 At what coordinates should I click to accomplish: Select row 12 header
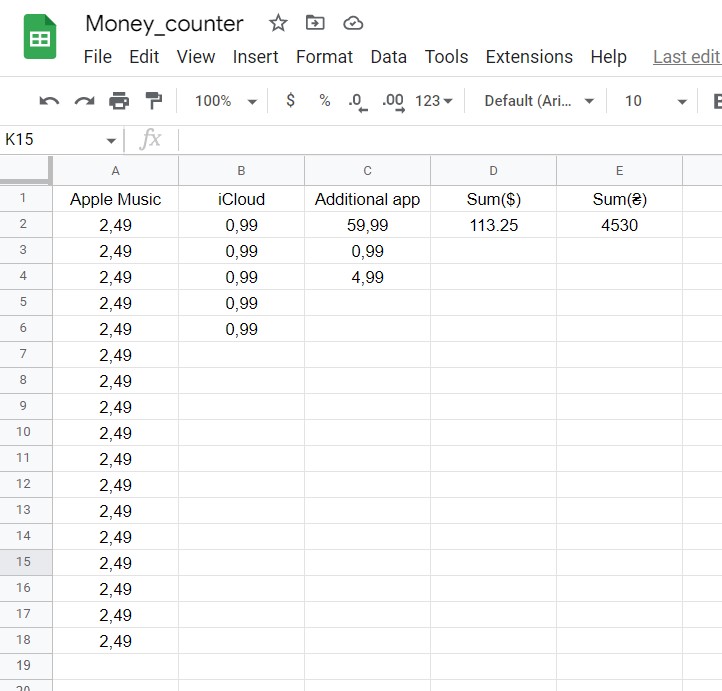coord(26,484)
